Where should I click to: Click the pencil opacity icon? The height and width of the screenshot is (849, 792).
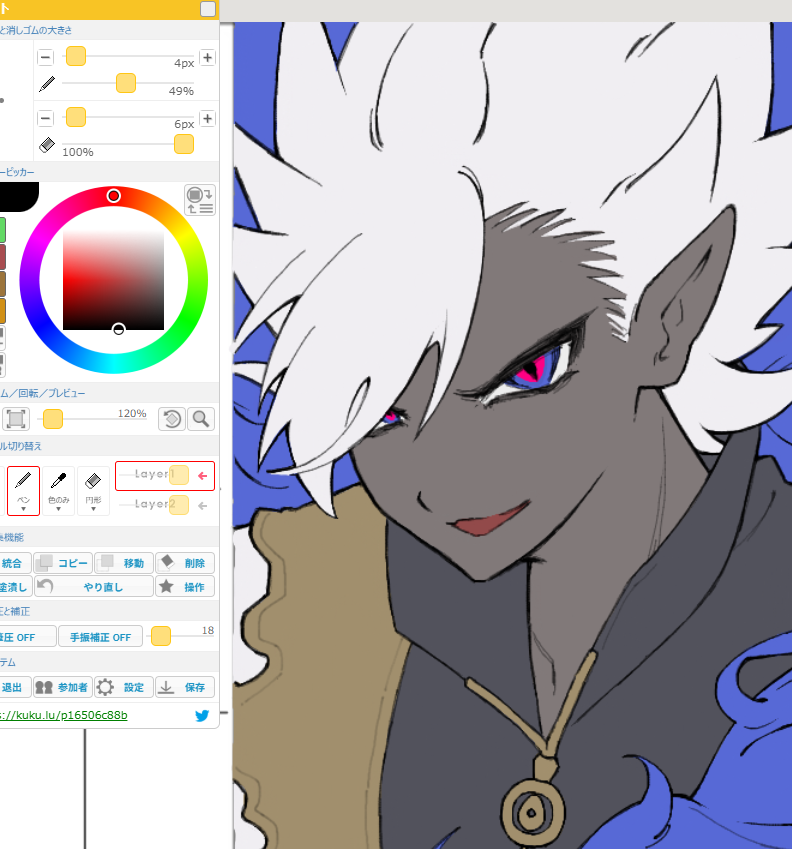click(x=47, y=84)
